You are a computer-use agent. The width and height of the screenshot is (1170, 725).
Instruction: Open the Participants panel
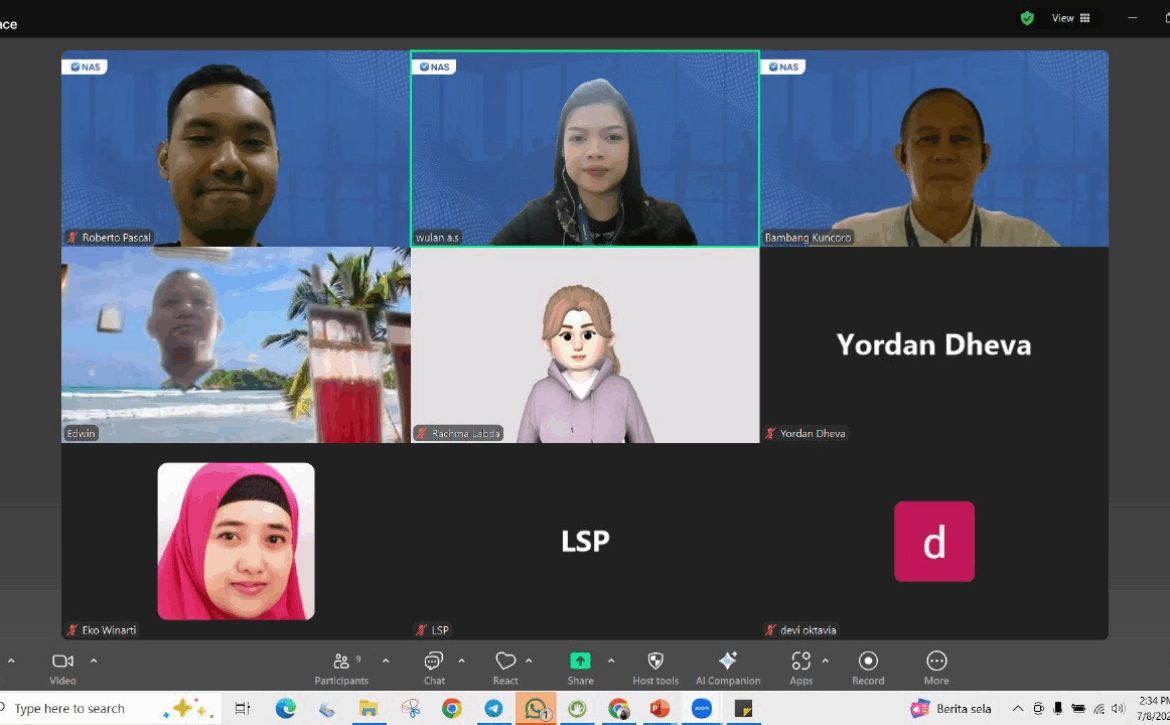[x=342, y=667]
